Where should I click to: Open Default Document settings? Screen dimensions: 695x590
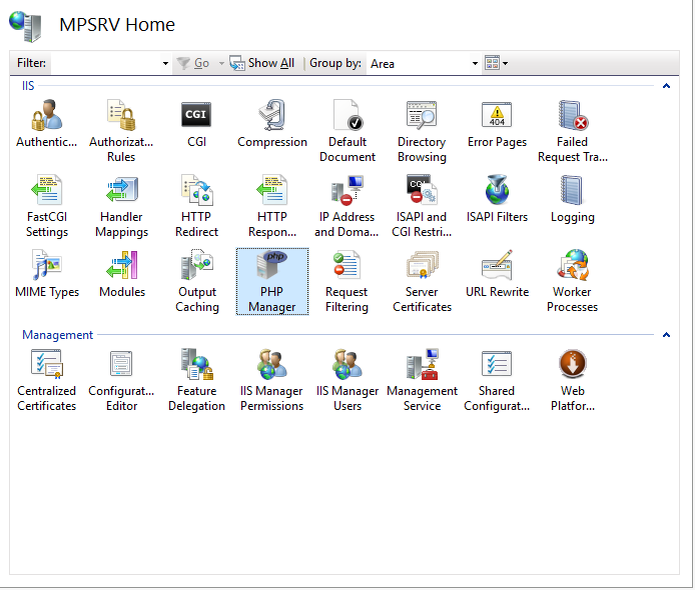click(347, 131)
